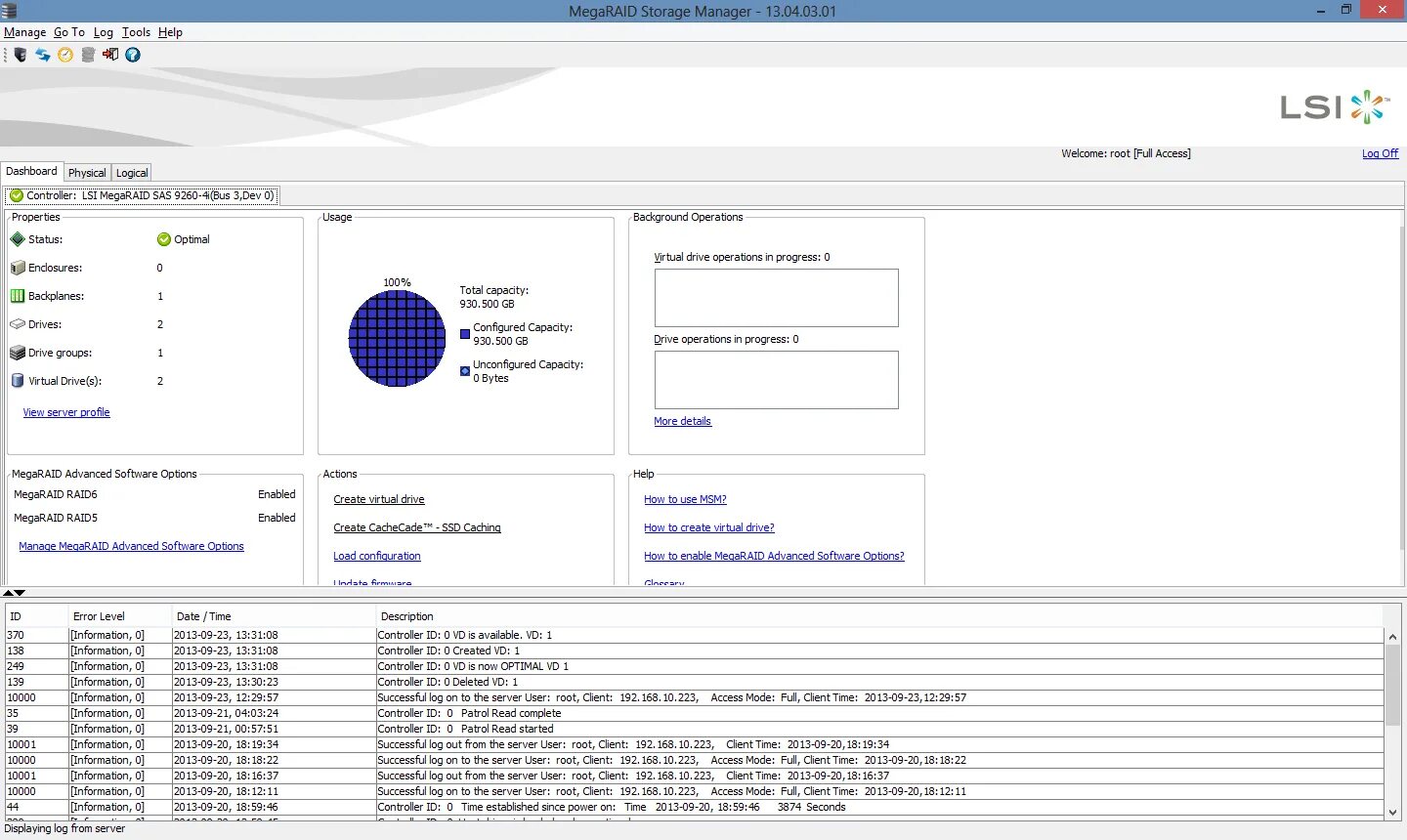The height and width of the screenshot is (840, 1407).
Task: Click log scrollbar down arrow
Action: tap(1392, 812)
